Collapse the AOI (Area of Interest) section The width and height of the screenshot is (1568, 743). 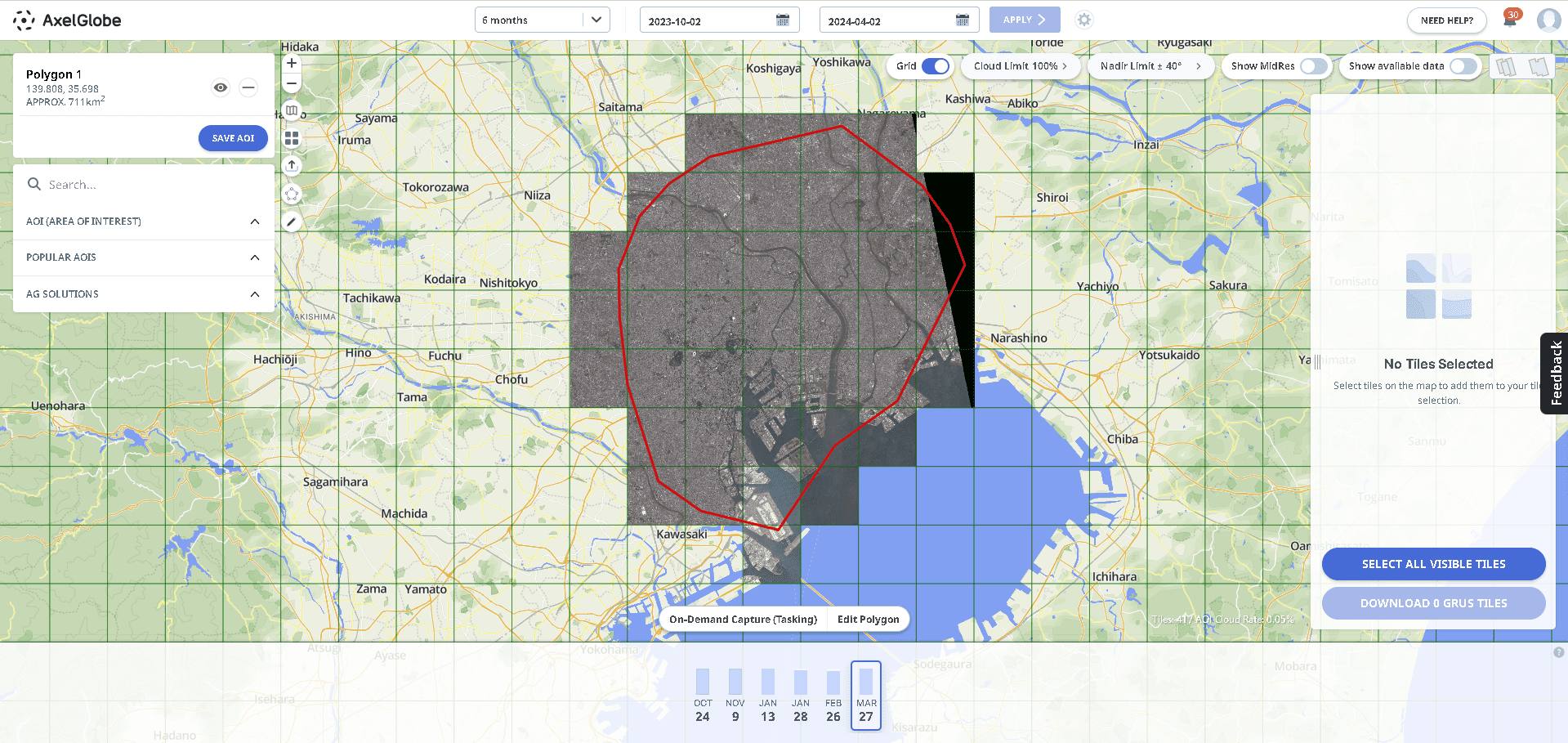point(144,222)
